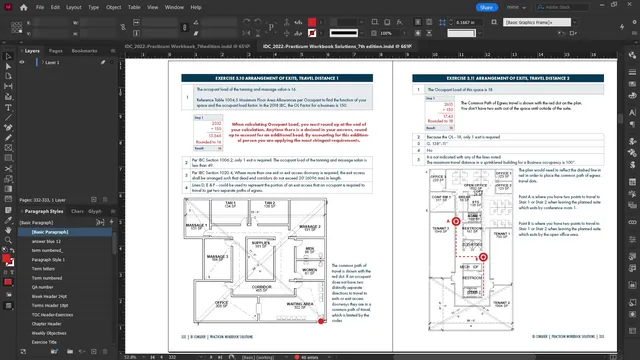Select the Direct Selection tool
640x360 pixels.
click(8, 67)
